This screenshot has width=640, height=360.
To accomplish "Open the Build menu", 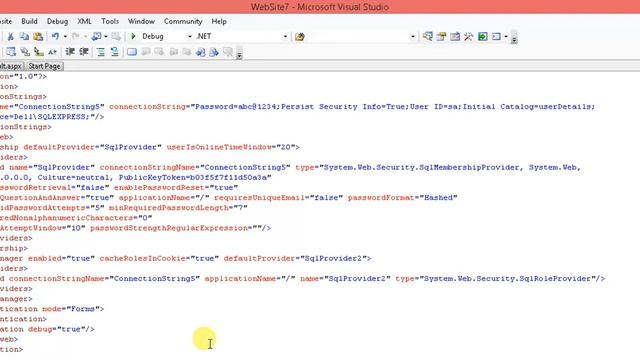I will (29, 21).
